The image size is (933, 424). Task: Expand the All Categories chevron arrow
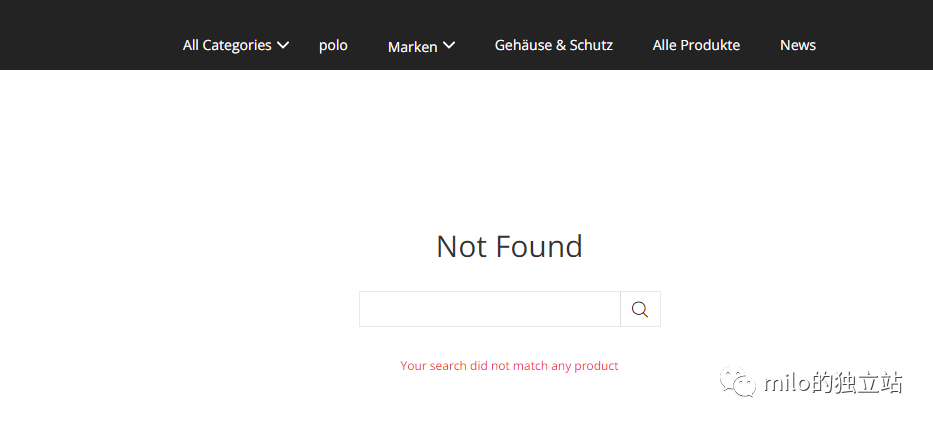click(283, 45)
